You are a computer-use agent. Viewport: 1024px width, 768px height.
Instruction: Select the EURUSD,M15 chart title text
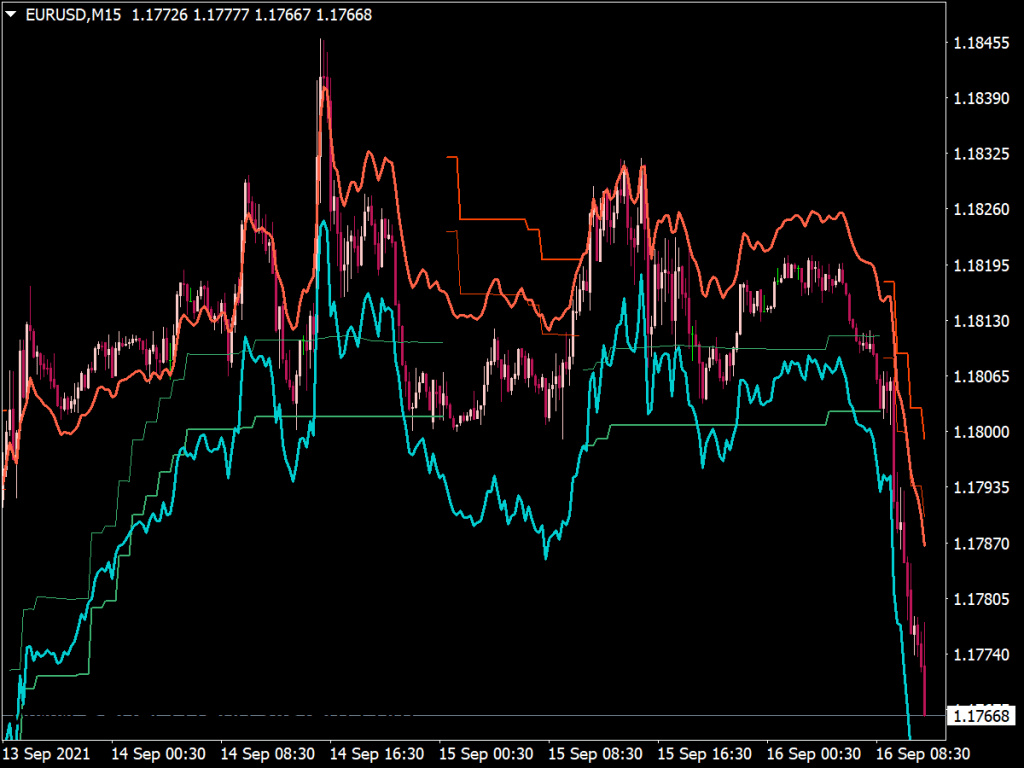point(73,14)
